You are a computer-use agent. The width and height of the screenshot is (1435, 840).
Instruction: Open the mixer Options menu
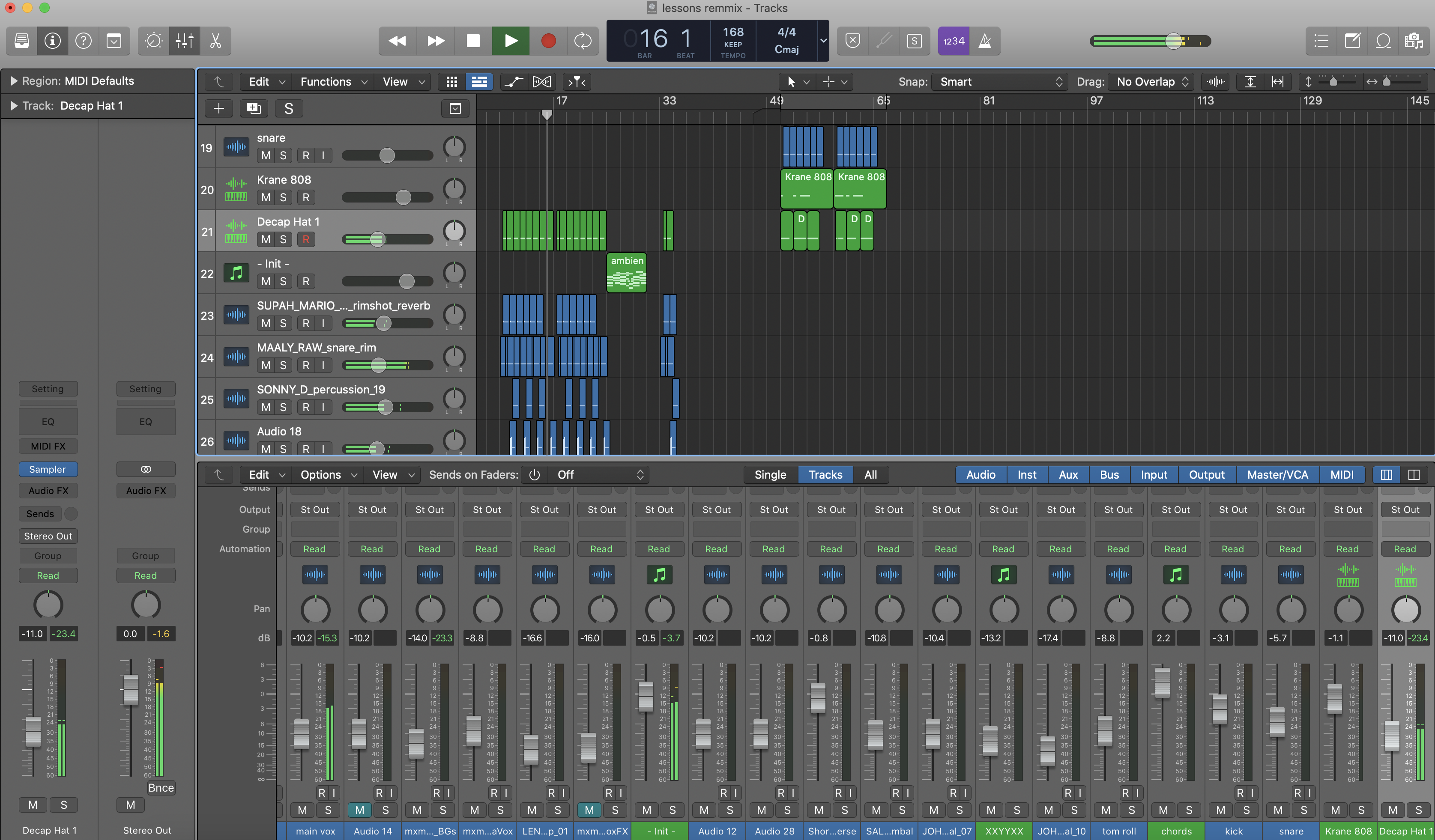tap(328, 475)
